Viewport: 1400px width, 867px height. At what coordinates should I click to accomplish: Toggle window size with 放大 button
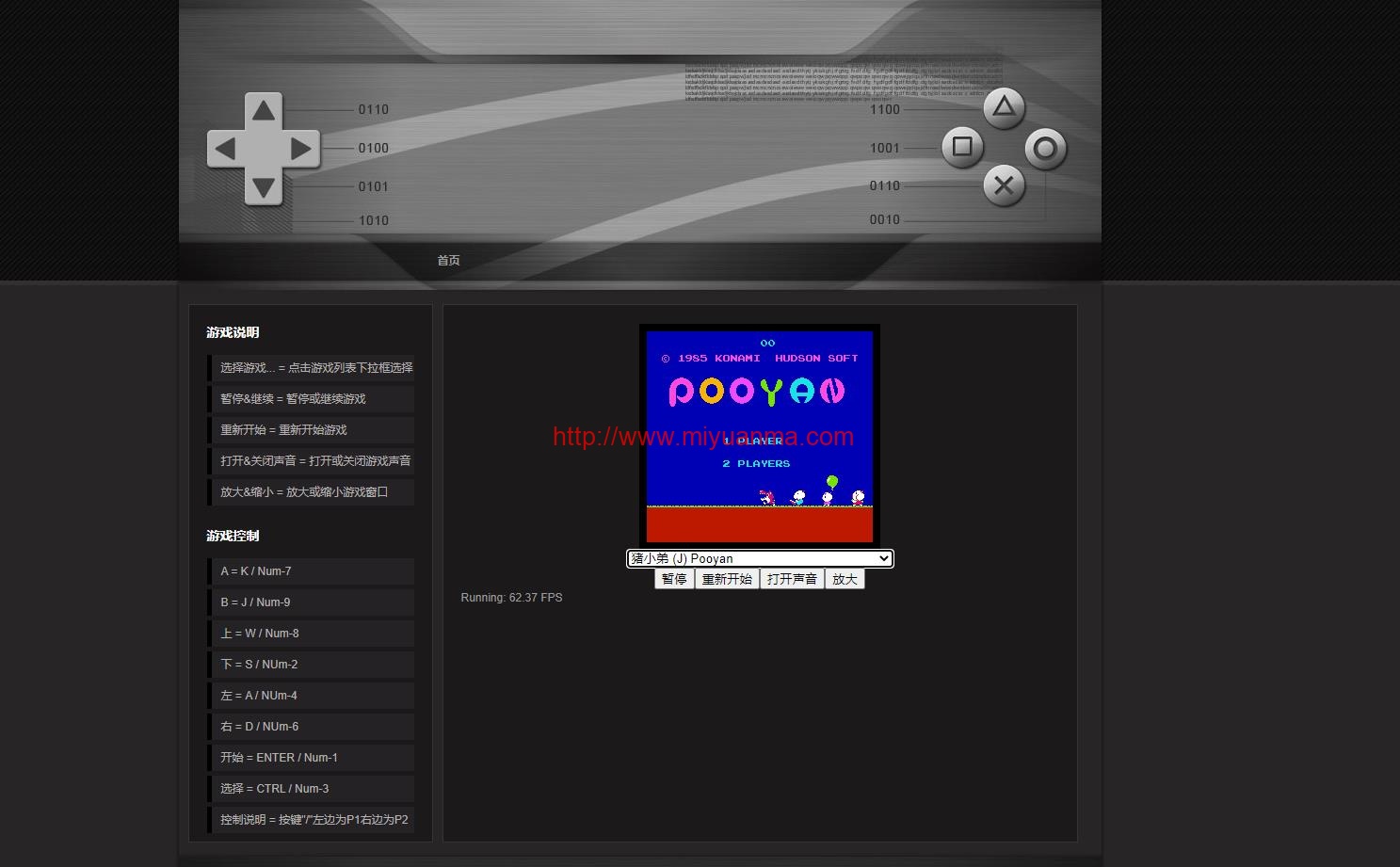[845, 579]
